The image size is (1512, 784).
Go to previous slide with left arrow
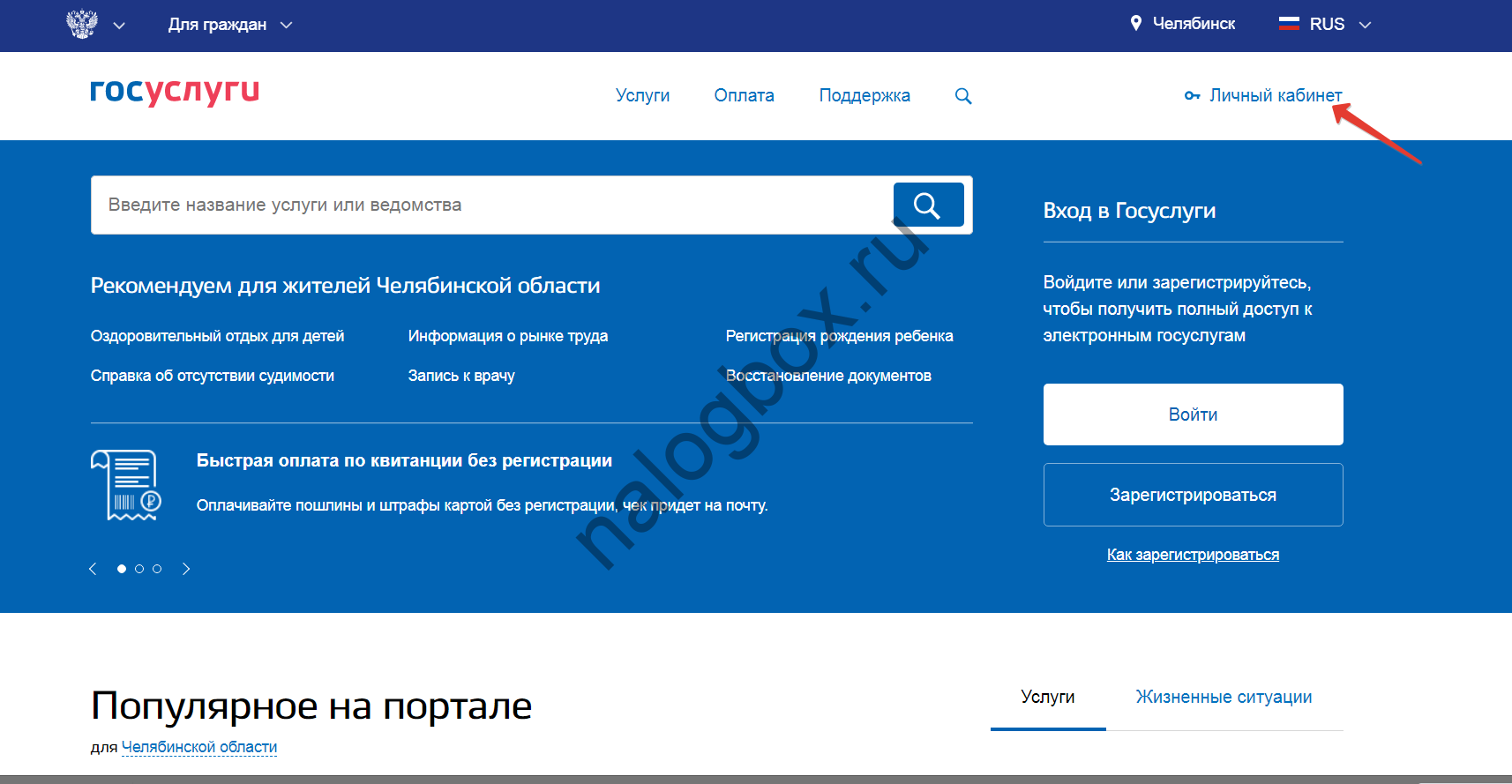point(93,569)
